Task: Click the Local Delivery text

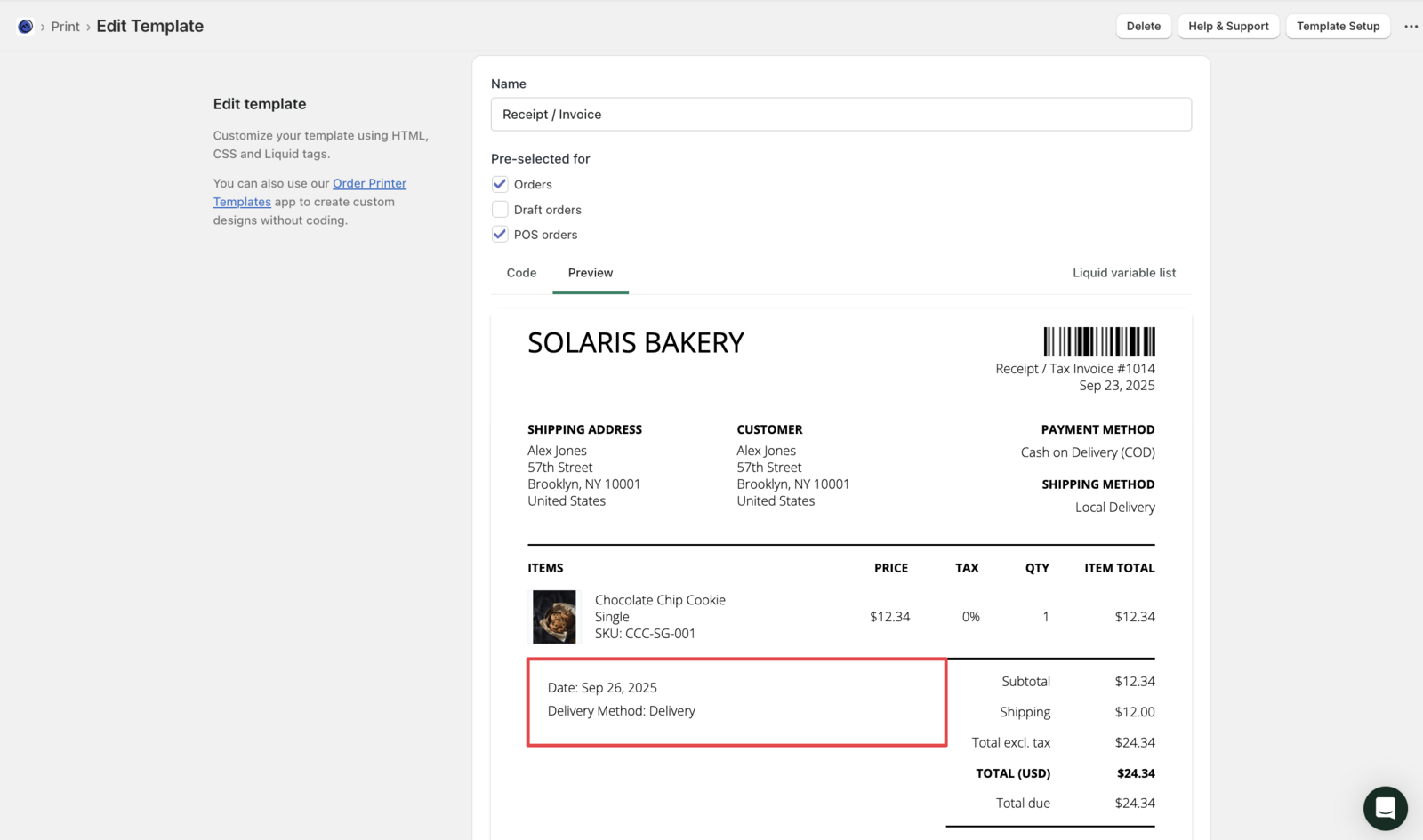Action: coord(1115,508)
